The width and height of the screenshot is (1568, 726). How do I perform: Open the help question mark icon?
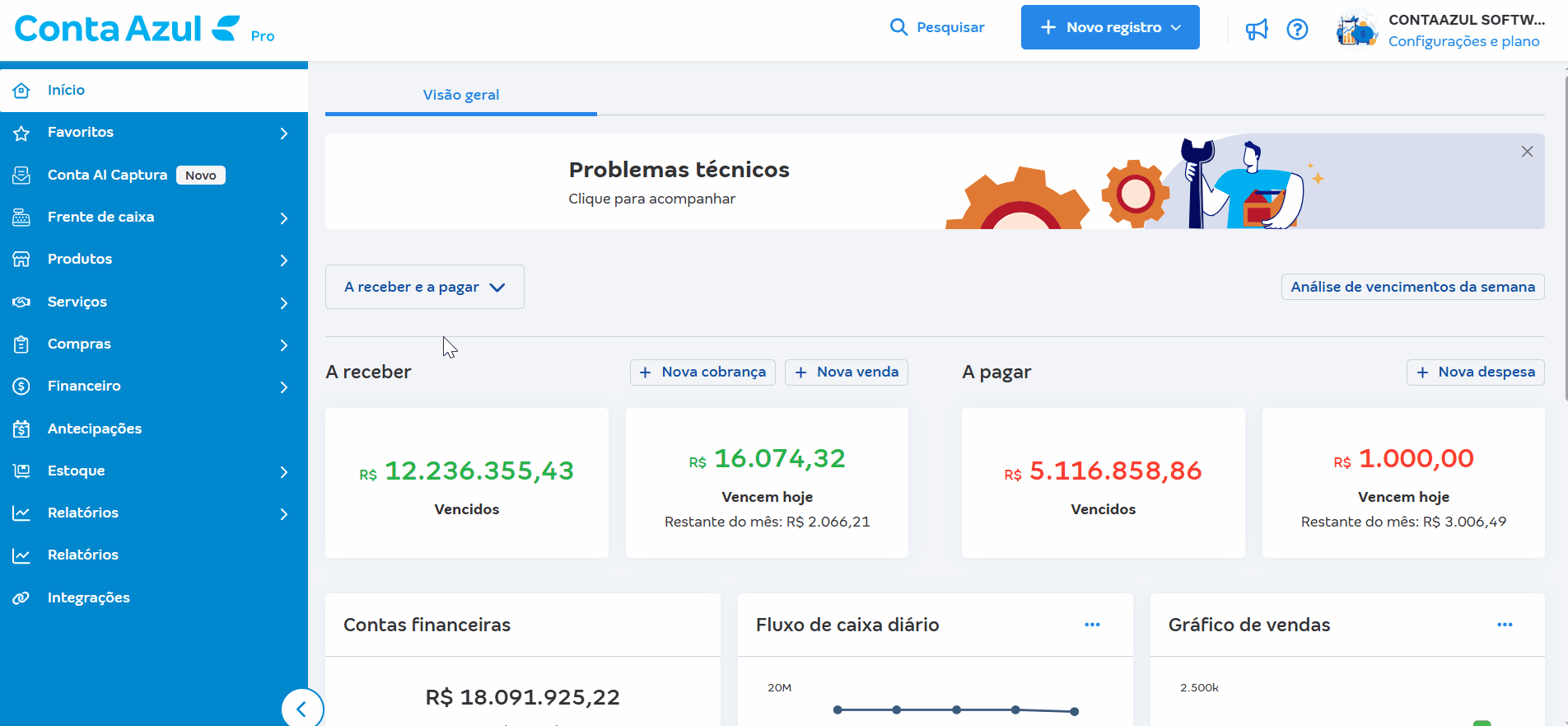click(1297, 30)
